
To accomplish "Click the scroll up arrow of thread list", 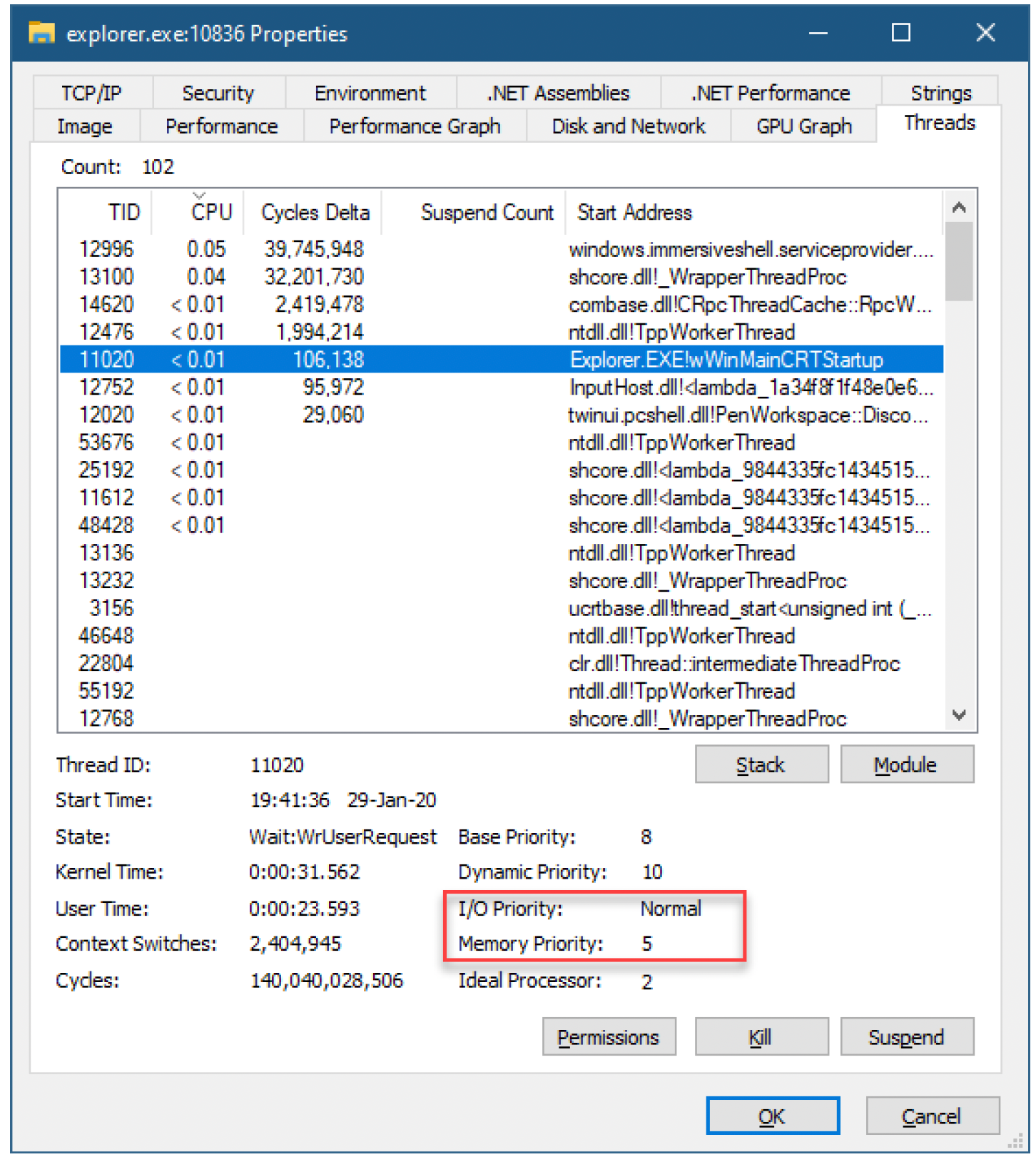I will point(959,208).
